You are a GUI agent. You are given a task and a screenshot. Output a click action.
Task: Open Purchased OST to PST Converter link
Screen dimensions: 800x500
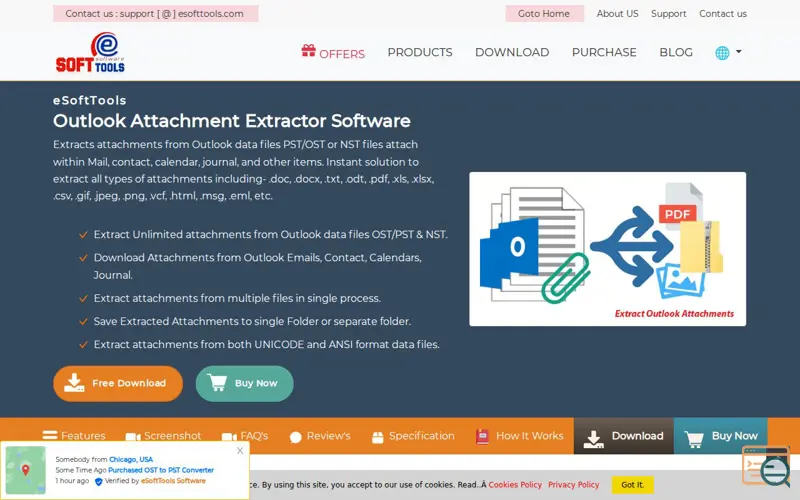(x=161, y=470)
